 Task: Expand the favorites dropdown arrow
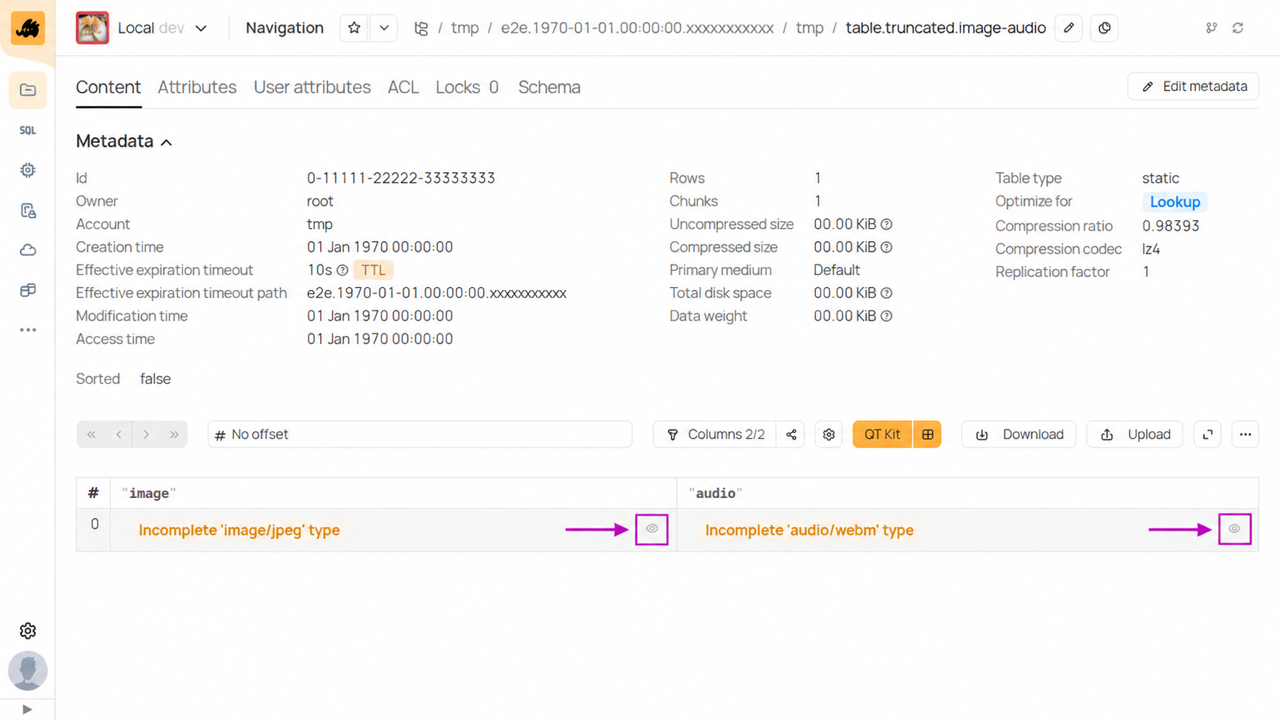click(384, 28)
